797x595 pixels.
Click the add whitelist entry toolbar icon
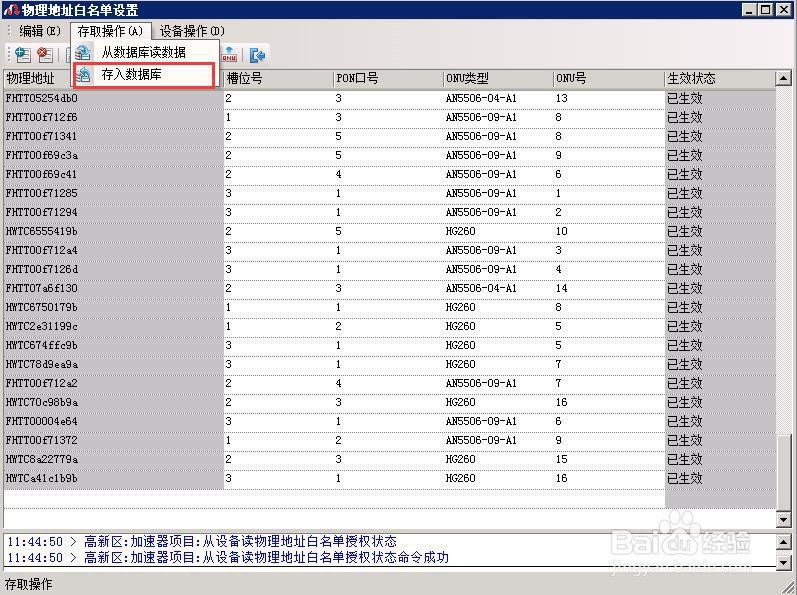pyautogui.click(x=23, y=54)
